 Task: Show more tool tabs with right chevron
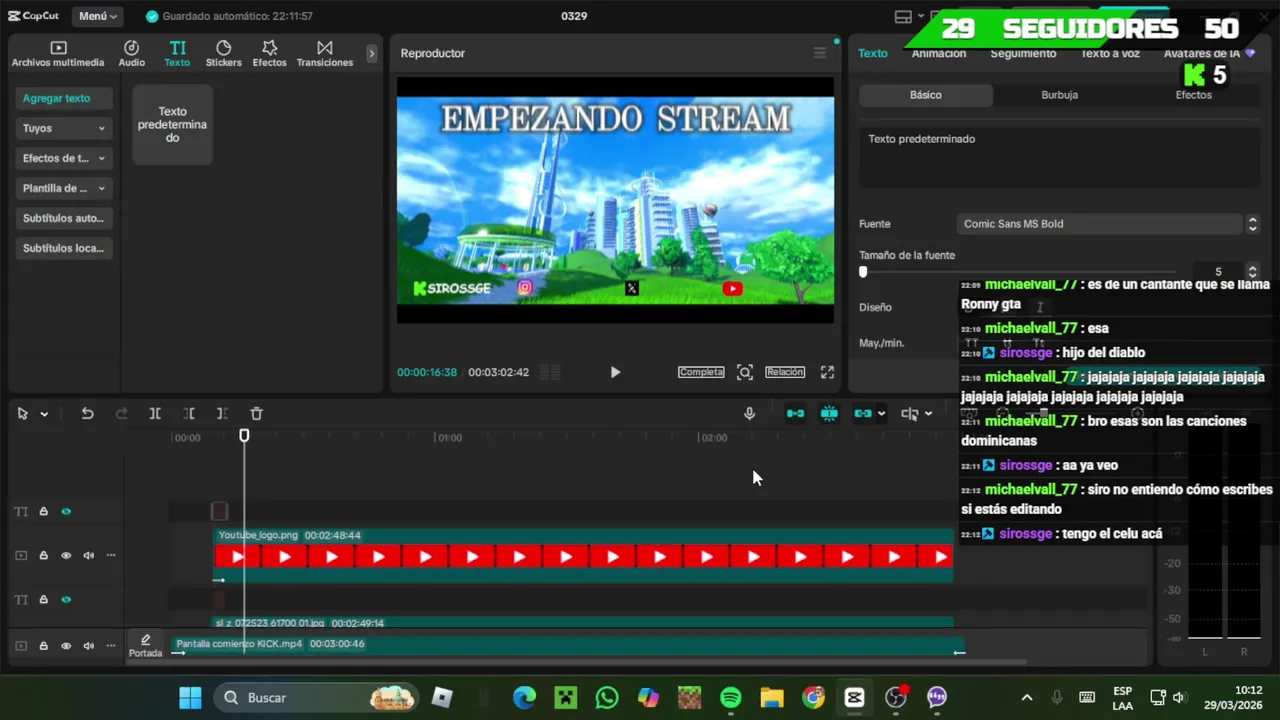tap(371, 54)
